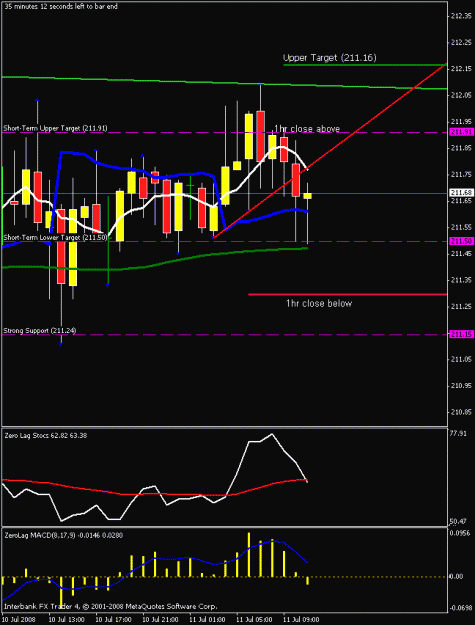Click the "35 minutes 12 seconds left to bar end" text
This screenshot has width=475, height=625.
coord(60,7)
